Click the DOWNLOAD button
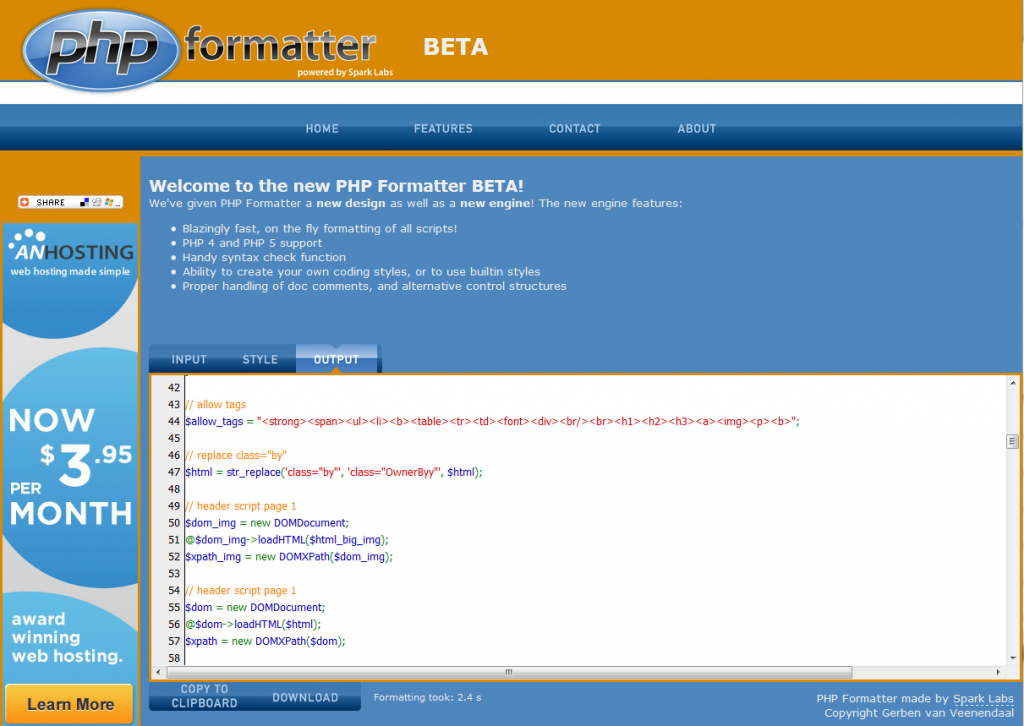Image resolution: width=1024 pixels, height=726 pixels. click(x=305, y=697)
